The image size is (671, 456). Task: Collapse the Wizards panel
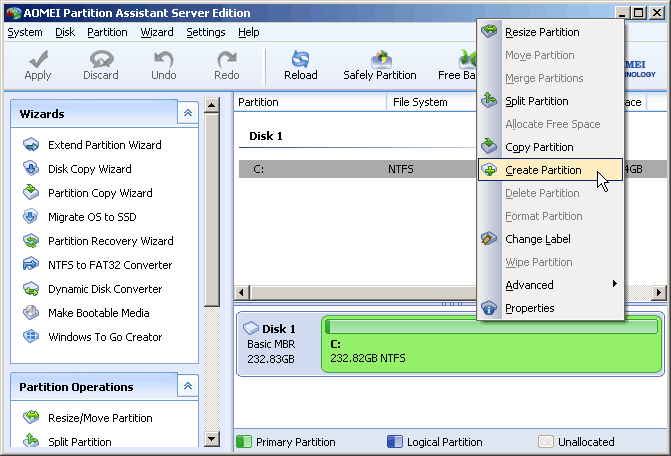(x=188, y=113)
